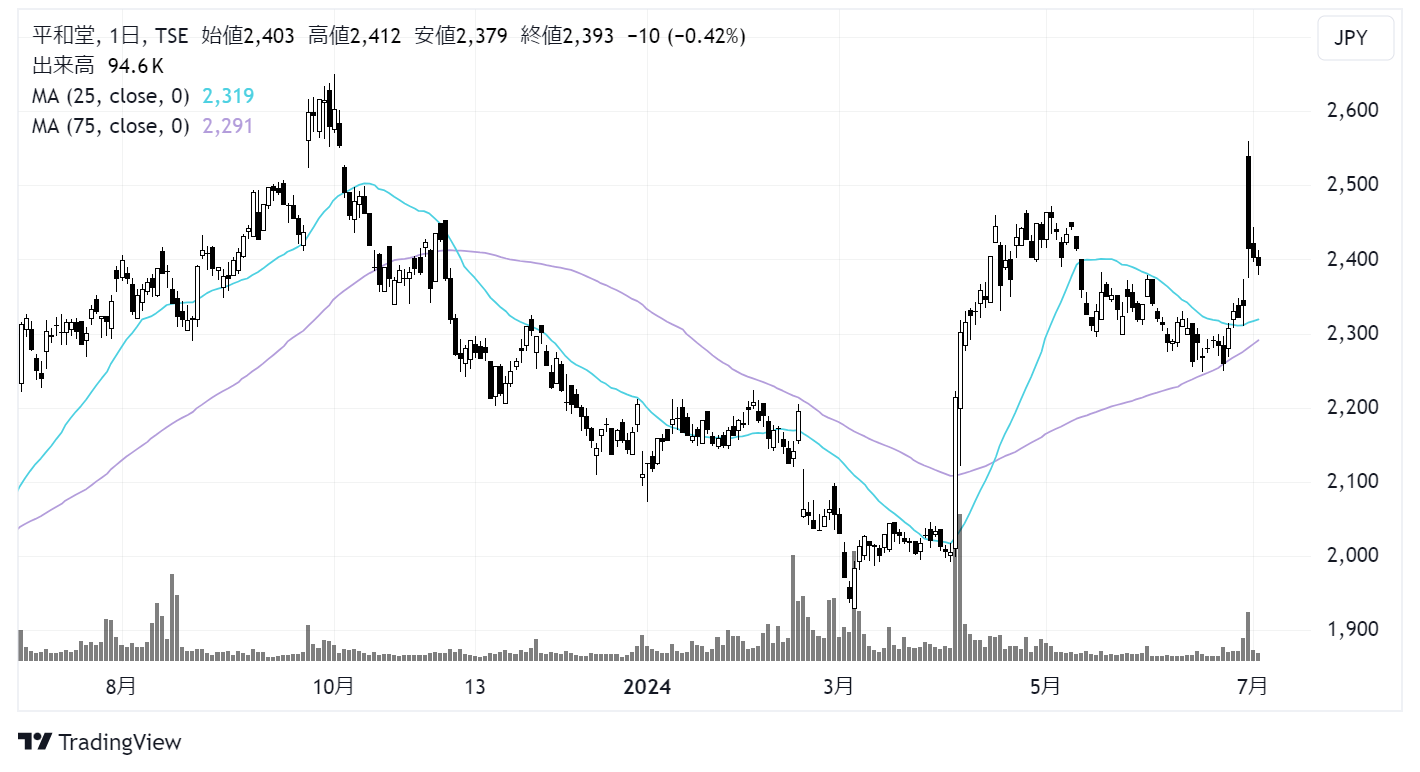Image resolution: width=1420 pixels, height=772 pixels.
Task: Click the 5月 time axis label
Action: pyautogui.click(x=1044, y=686)
